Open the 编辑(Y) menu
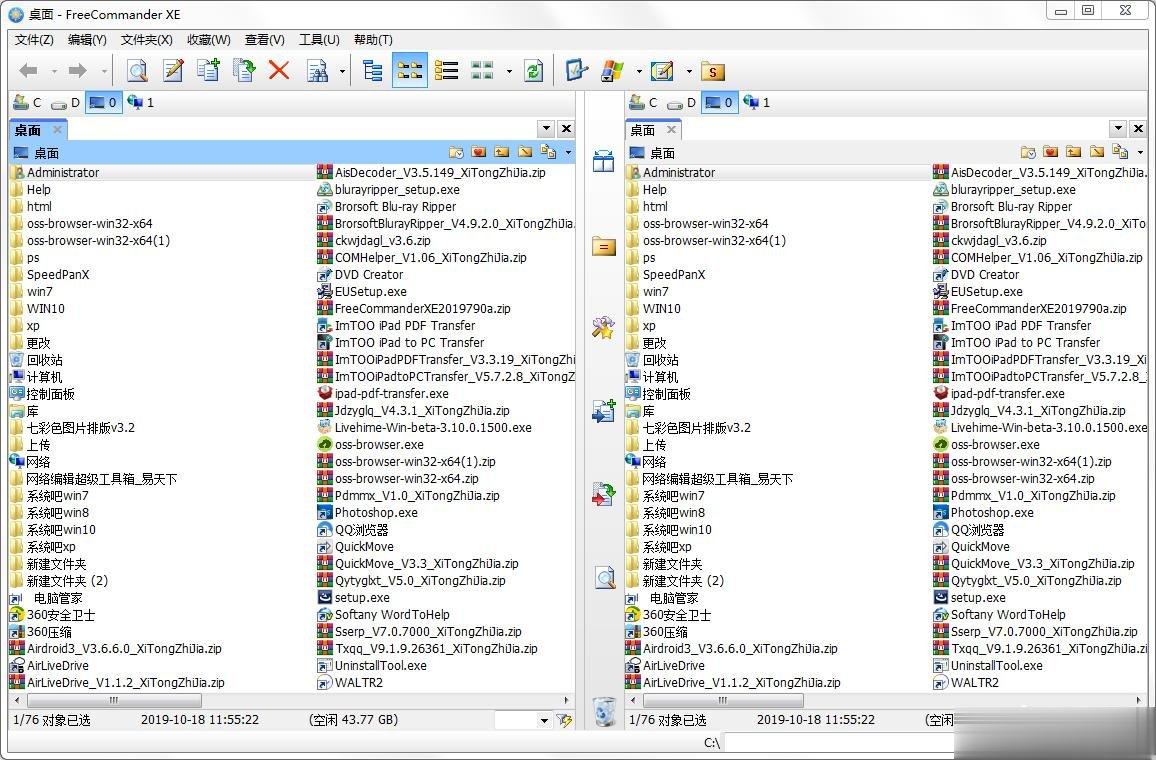This screenshot has height=760, width=1156. pos(87,40)
